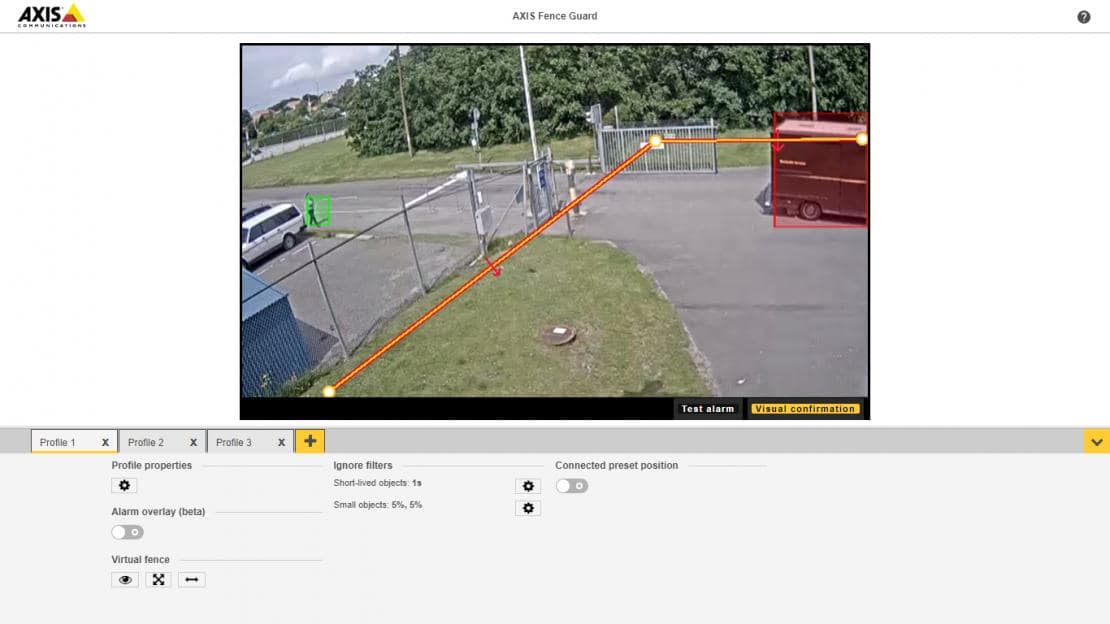The image size is (1110, 624).
Task: Open the Profile properties gear settings
Action: click(124, 486)
